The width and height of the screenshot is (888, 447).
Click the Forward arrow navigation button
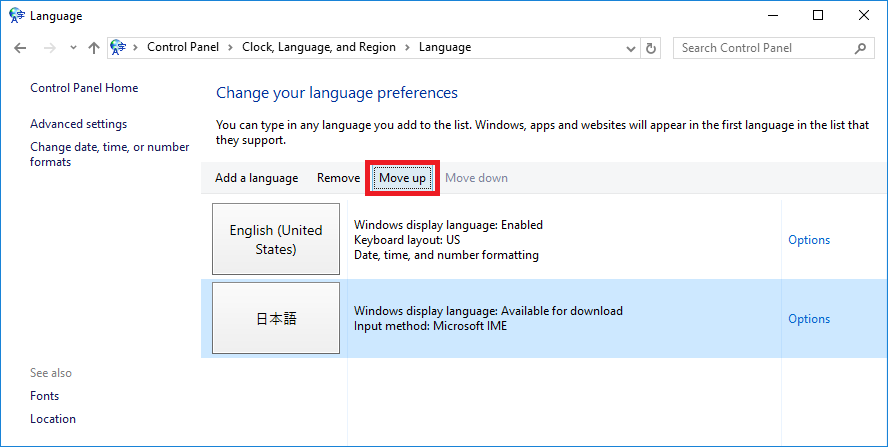50,48
